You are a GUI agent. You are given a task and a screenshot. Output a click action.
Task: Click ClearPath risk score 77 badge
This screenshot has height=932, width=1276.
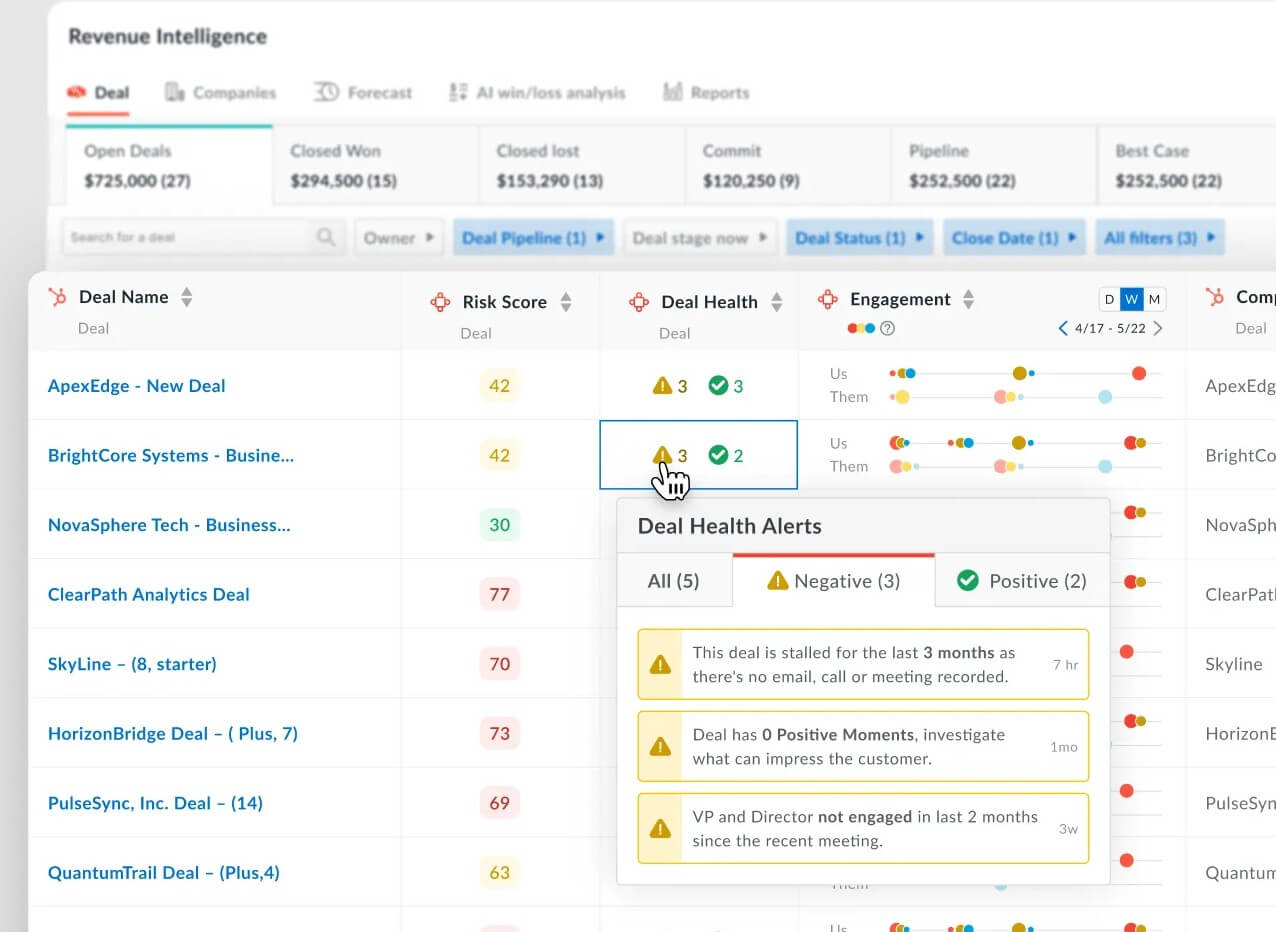pyautogui.click(x=499, y=595)
